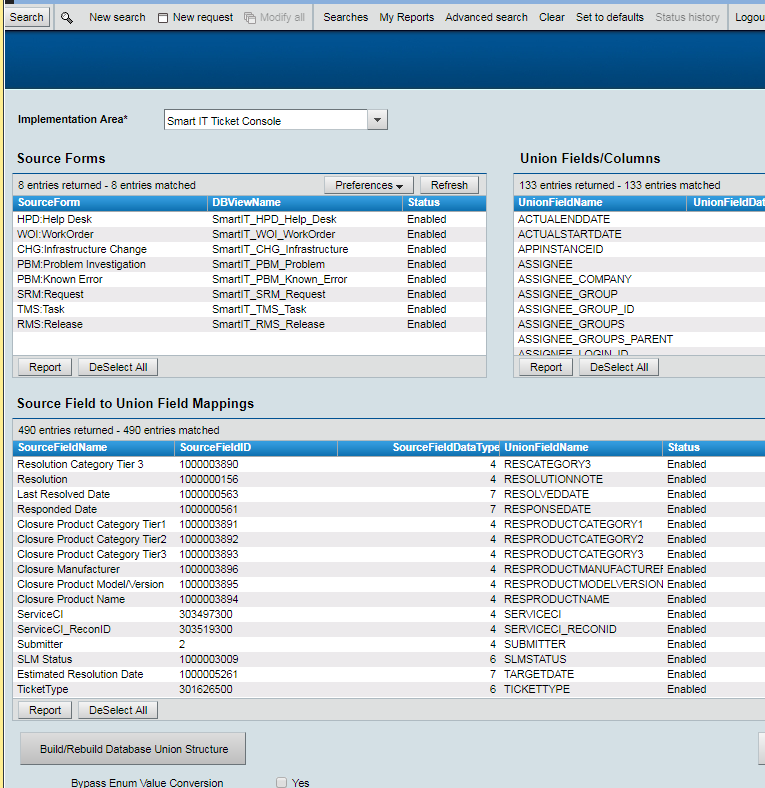Select CHG:Infrastructure Change row
This screenshot has width=765, height=788.
click(x=249, y=249)
